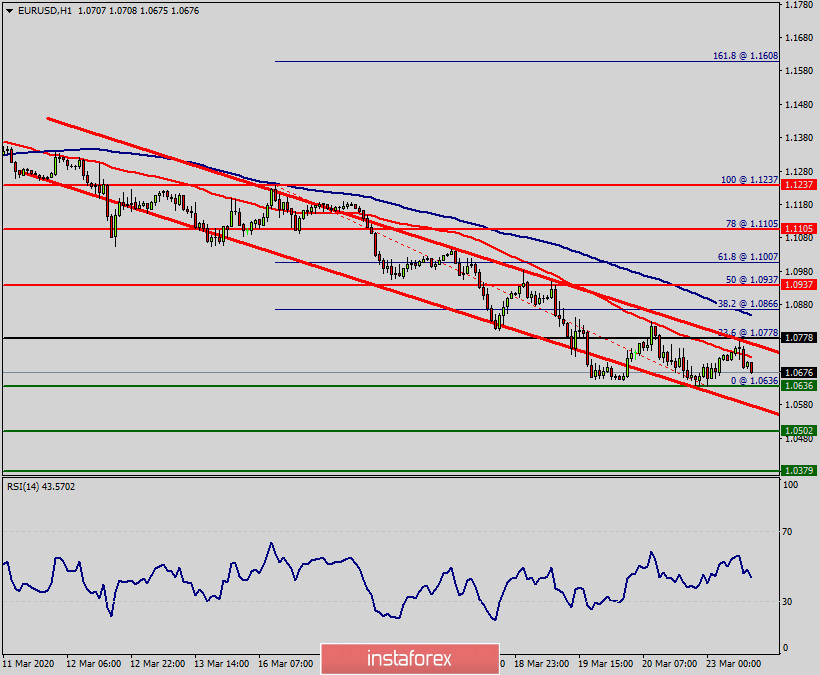Viewport: 820px width, 675px height.
Task: Click the 1.1380 price scale value
Action: [x=799, y=138]
